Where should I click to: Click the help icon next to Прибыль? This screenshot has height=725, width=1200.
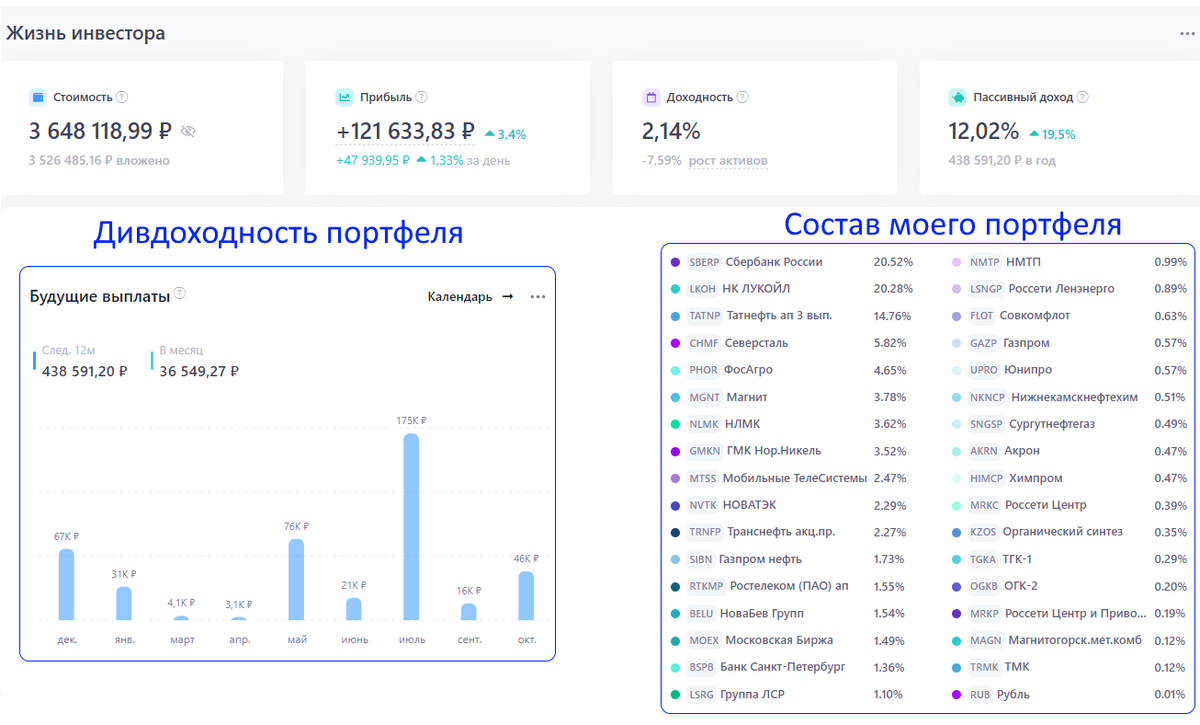coord(421,97)
